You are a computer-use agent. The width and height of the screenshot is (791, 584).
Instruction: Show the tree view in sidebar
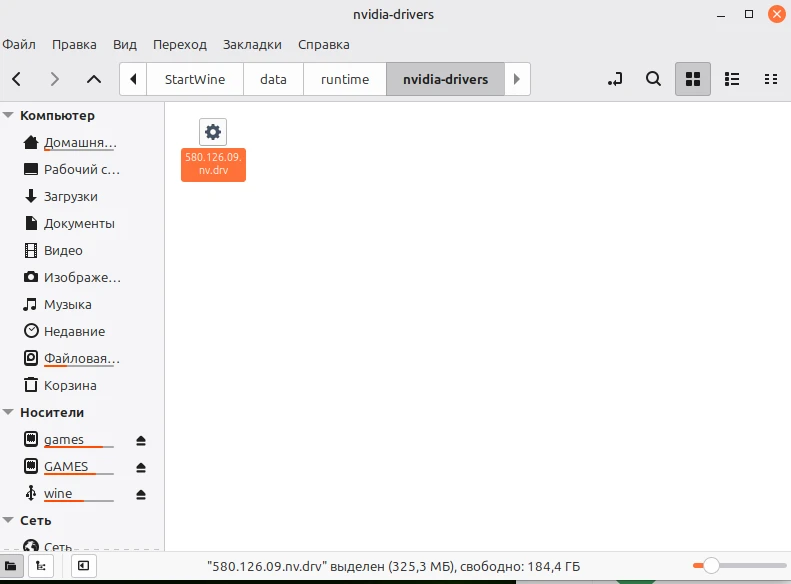[40, 566]
